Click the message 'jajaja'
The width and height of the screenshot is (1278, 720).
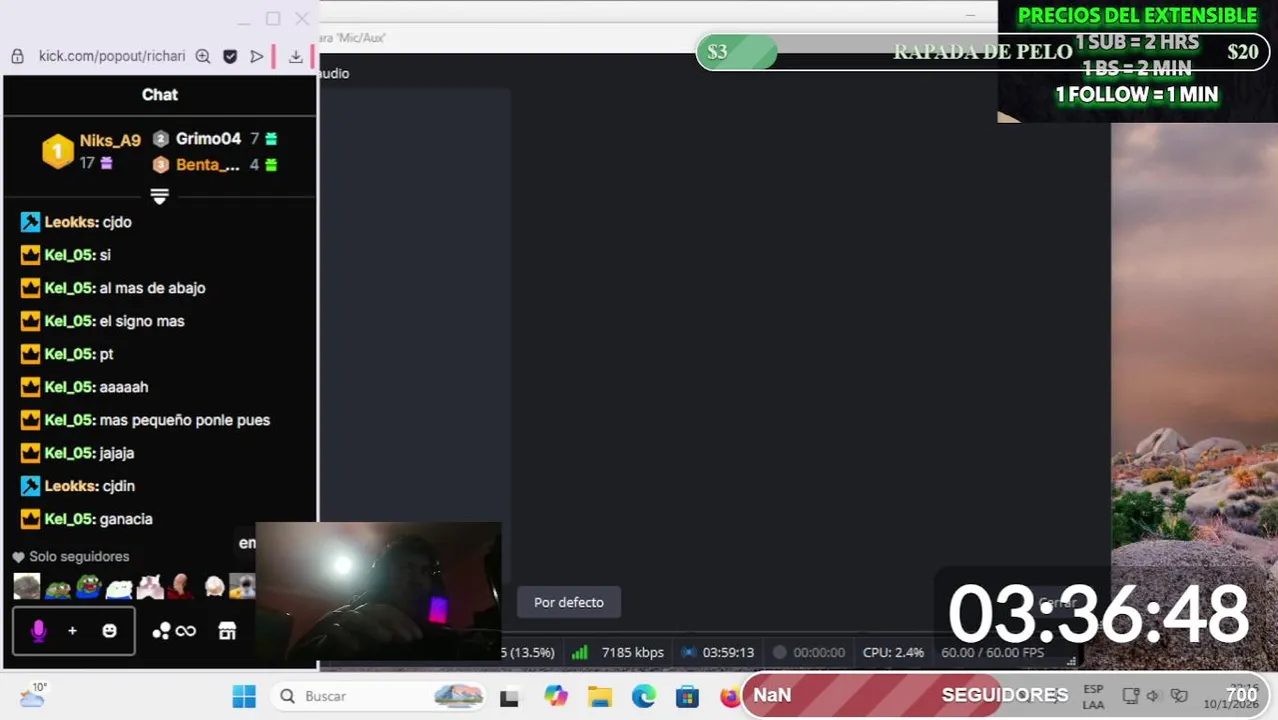[x=117, y=453]
